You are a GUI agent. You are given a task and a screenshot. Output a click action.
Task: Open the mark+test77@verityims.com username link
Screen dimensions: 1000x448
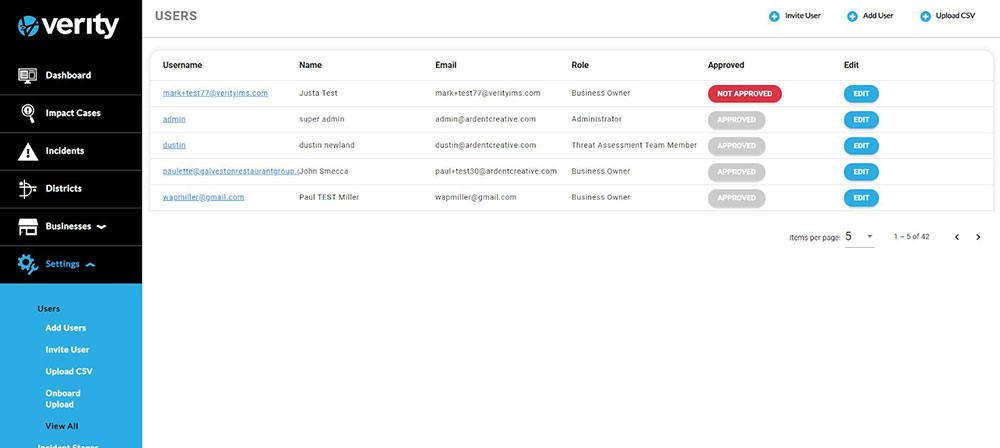tap(215, 93)
